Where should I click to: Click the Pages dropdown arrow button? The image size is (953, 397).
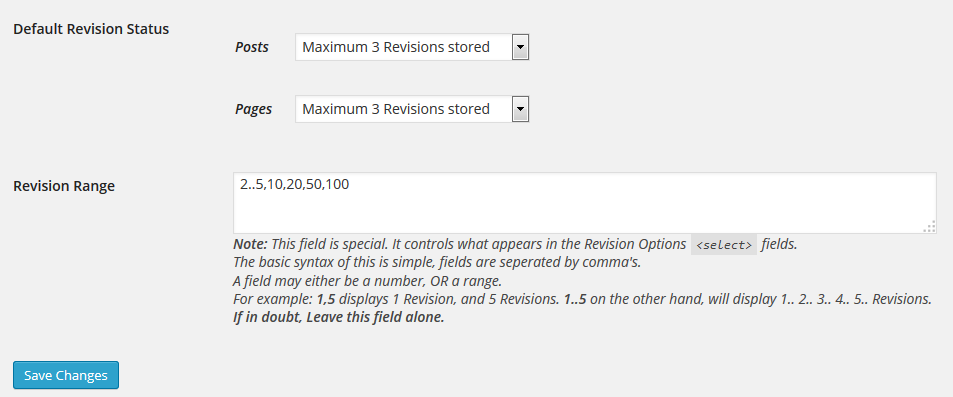520,109
